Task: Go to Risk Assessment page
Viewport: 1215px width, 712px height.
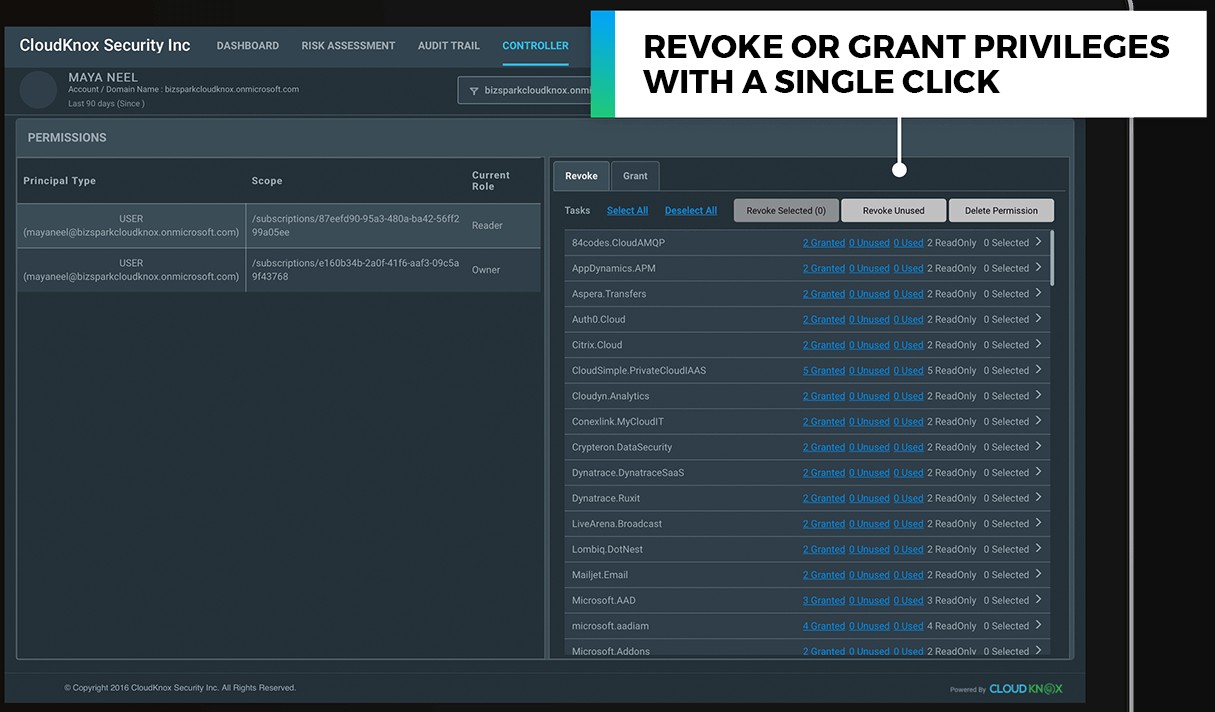Action: coord(348,46)
